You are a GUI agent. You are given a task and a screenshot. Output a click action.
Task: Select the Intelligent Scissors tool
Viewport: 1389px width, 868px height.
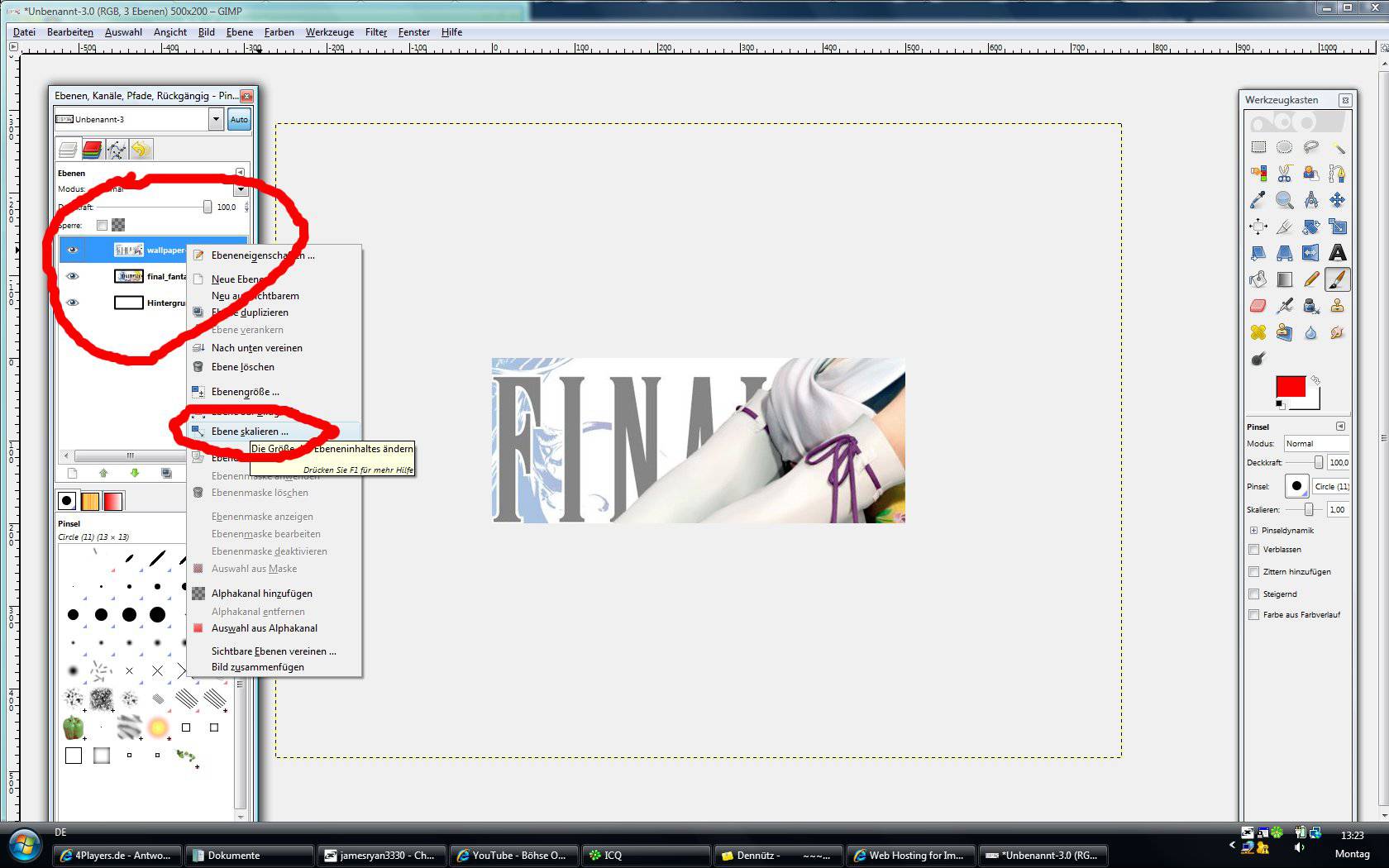(1284, 174)
